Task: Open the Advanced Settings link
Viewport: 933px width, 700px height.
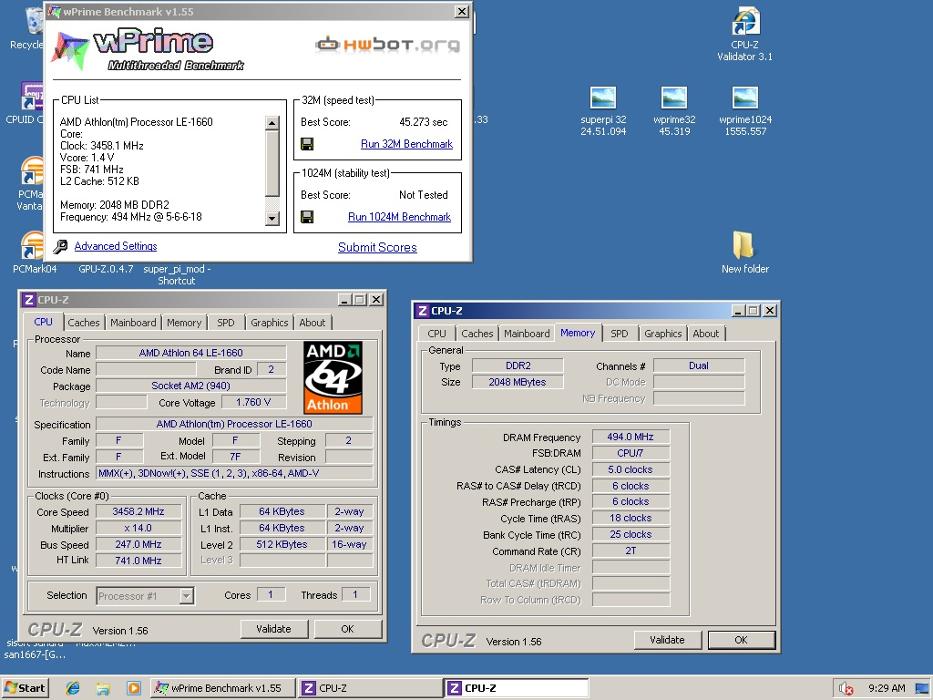Action: pos(115,246)
